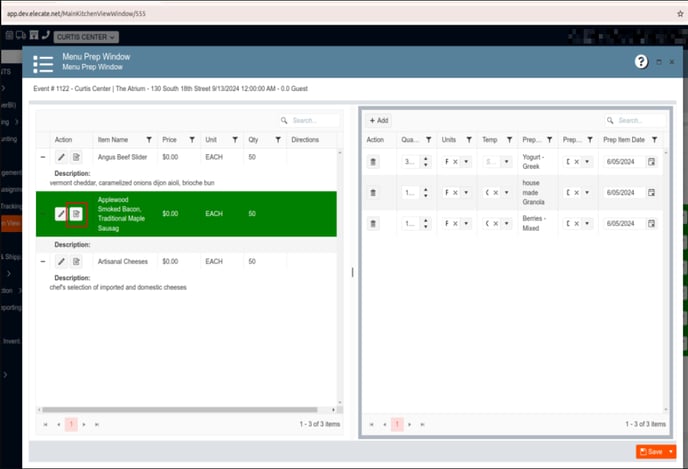Click the Prep Item Date filter icon
688x469 pixels.
click(x=655, y=140)
